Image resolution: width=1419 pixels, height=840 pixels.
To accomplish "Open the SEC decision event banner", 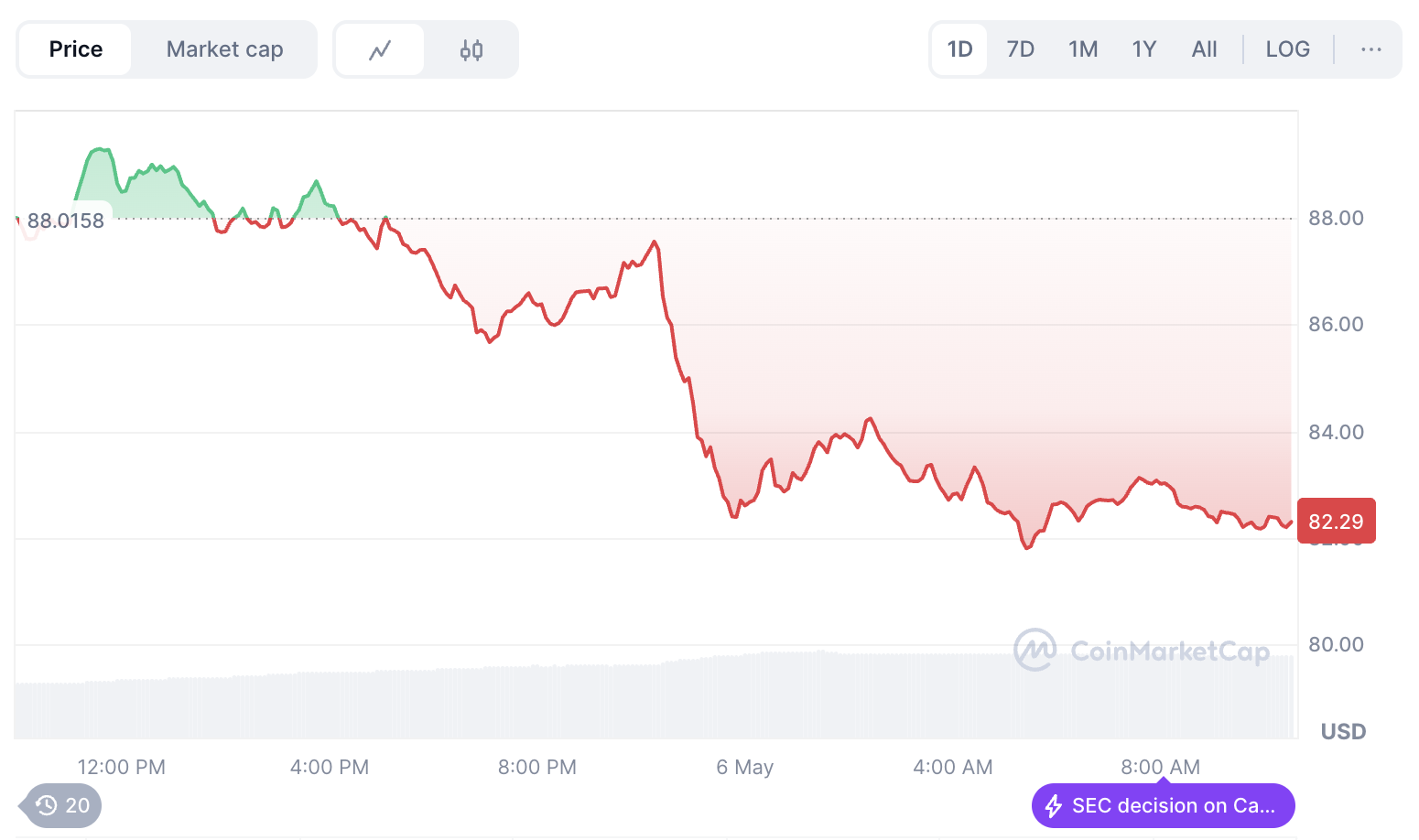I will click(x=1173, y=806).
